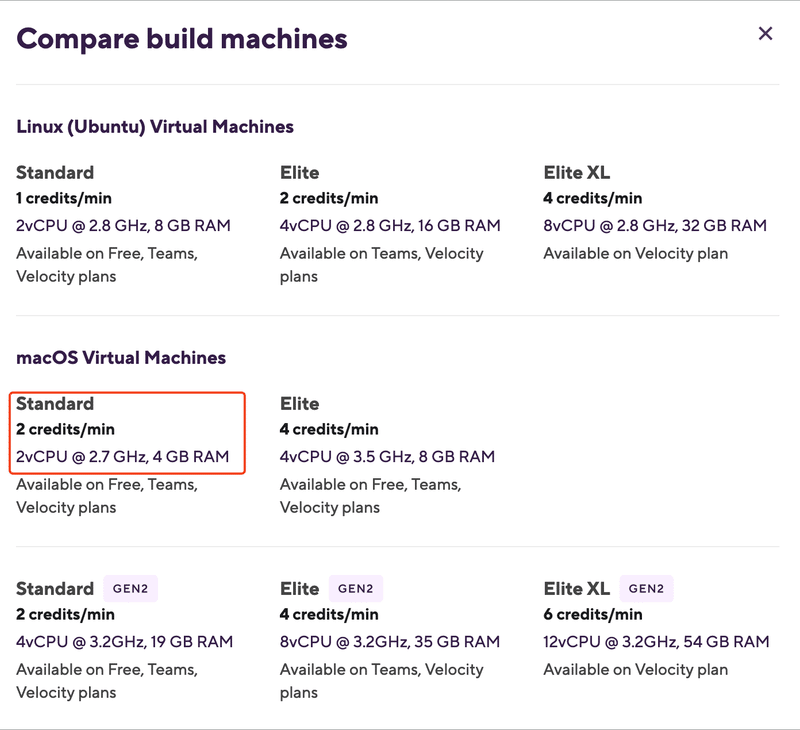Select the Standard GEN2 machine heading
Viewport: 800px width, 730px height.
pyautogui.click(x=55, y=589)
